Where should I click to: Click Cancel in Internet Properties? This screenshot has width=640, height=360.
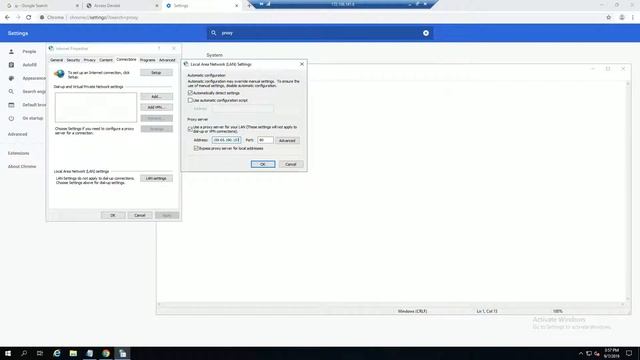(140, 215)
